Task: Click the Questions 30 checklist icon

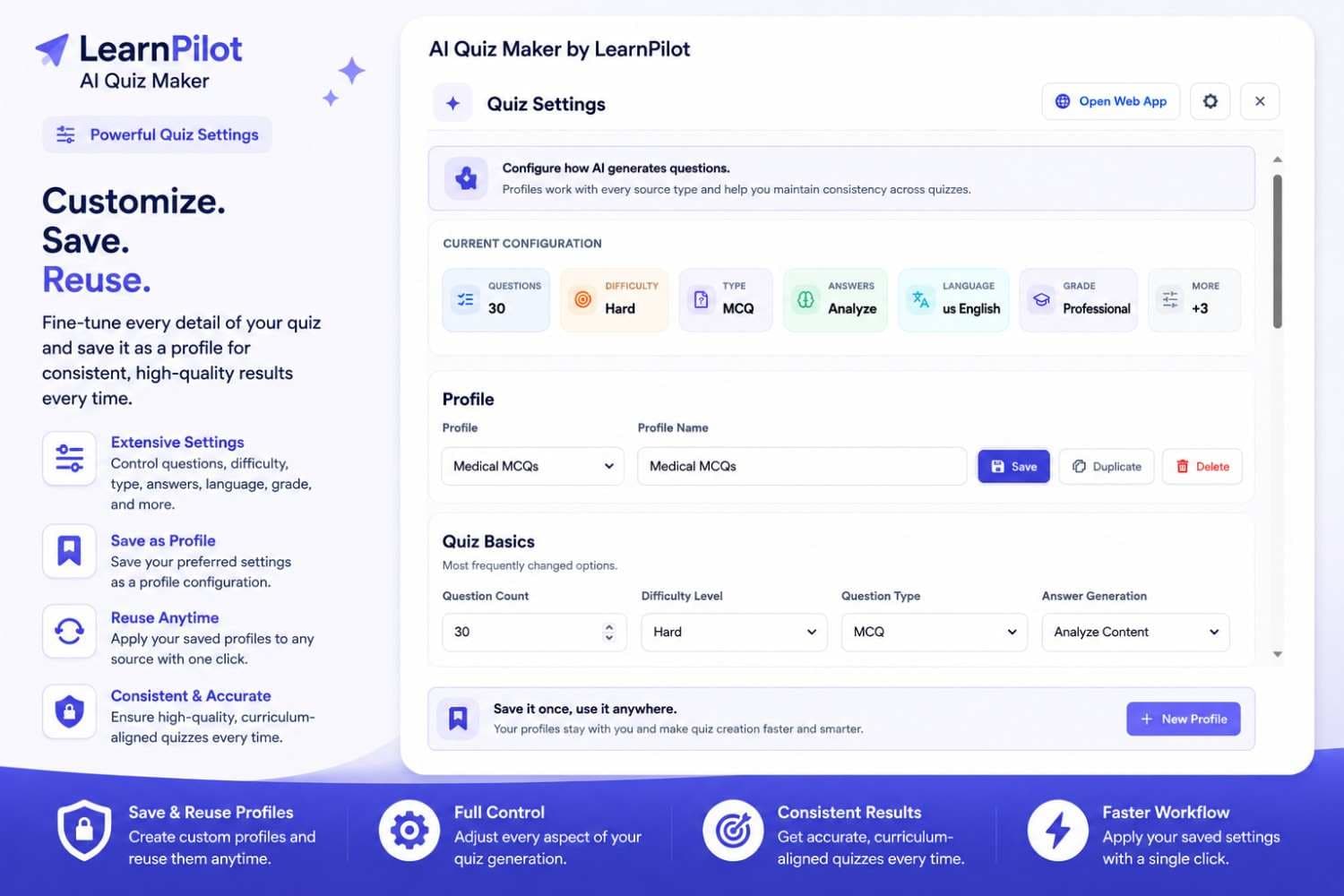Action: tap(466, 299)
